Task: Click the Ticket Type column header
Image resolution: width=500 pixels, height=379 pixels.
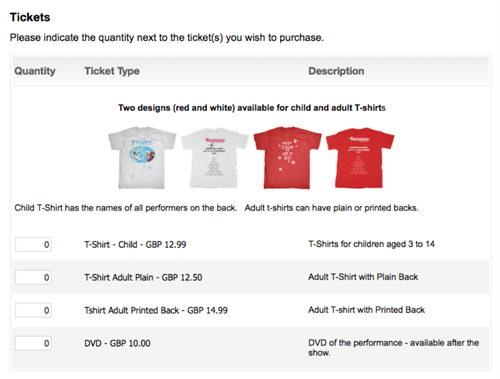Action: [112, 71]
